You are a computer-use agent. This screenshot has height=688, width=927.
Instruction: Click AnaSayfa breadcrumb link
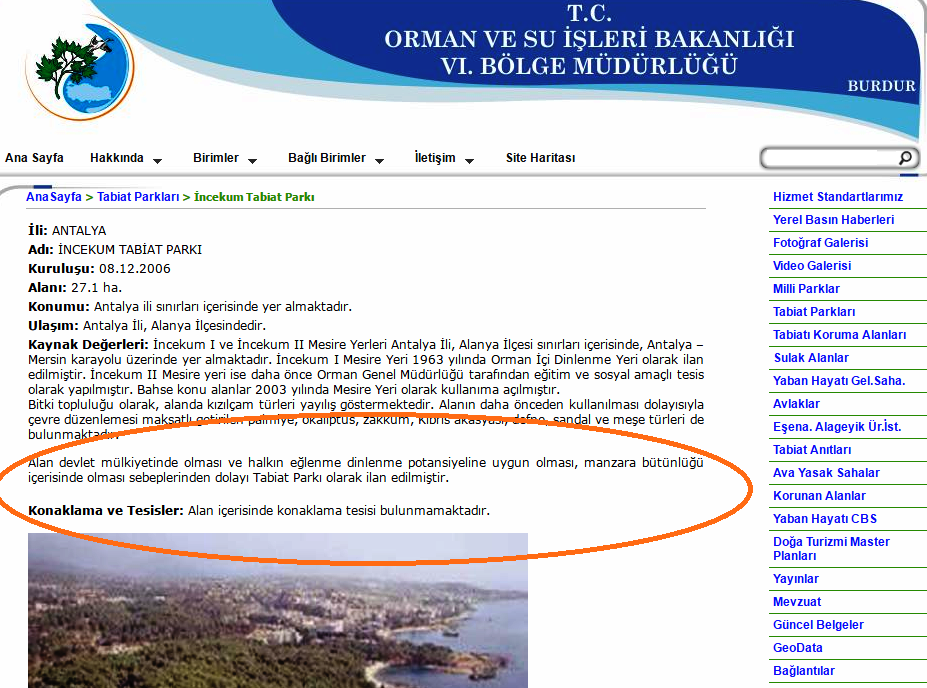pyautogui.click(x=54, y=197)
